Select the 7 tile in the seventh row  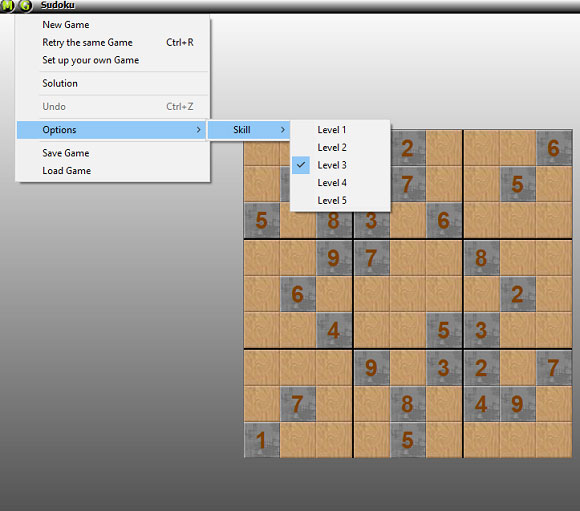[554, 368]
